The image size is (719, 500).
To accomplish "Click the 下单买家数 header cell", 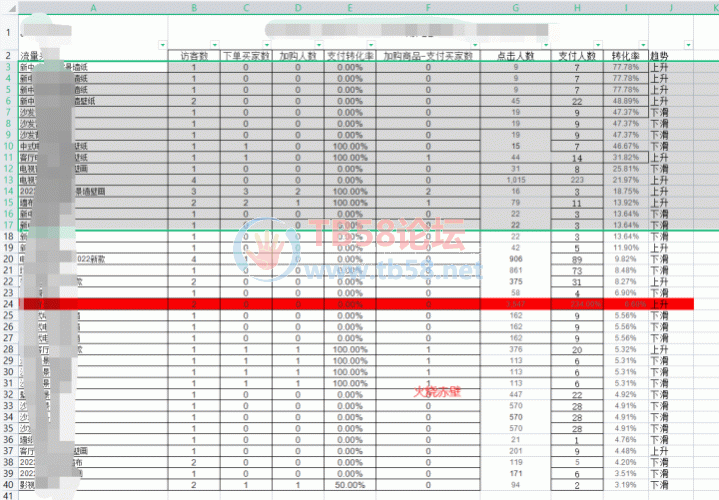I will click(x=245, y=56).
